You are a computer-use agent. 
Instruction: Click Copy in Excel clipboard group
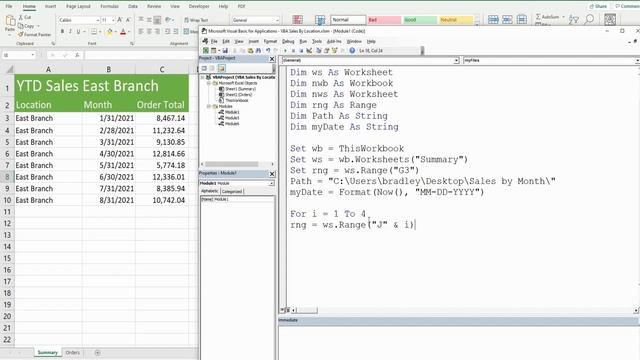pyautogui.click(x=27, y=26)
